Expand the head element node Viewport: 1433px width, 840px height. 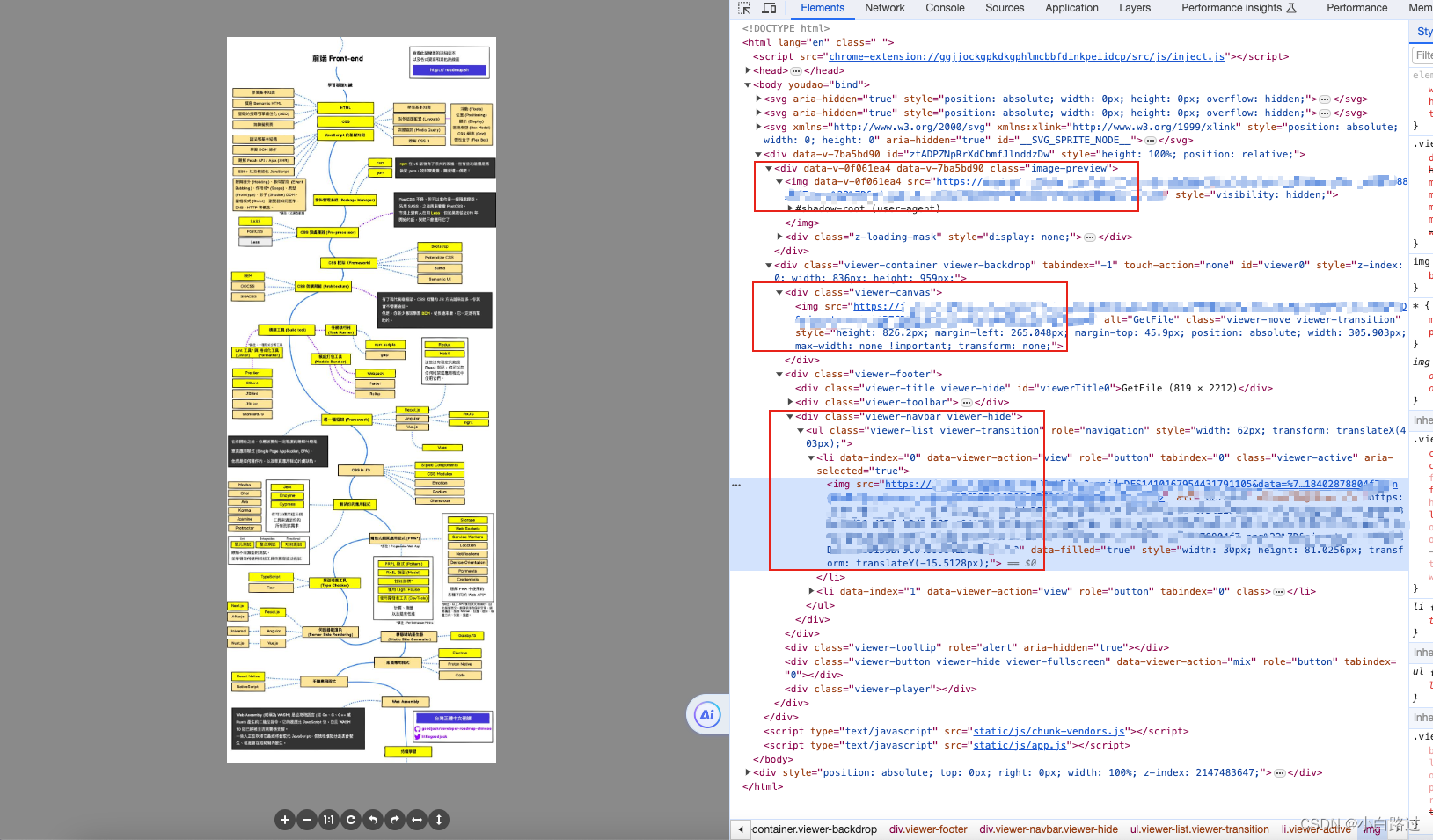[x=748, y=70]
